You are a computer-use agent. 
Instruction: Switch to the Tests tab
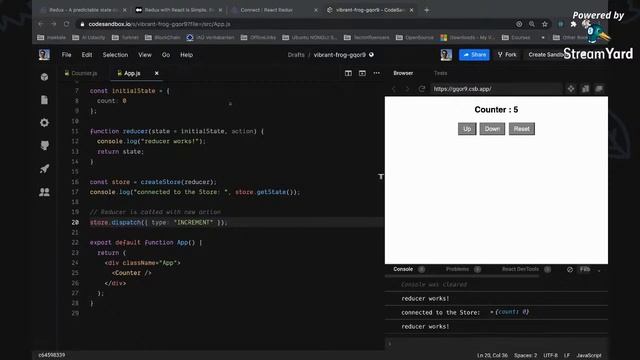click(x=440, y=73)
